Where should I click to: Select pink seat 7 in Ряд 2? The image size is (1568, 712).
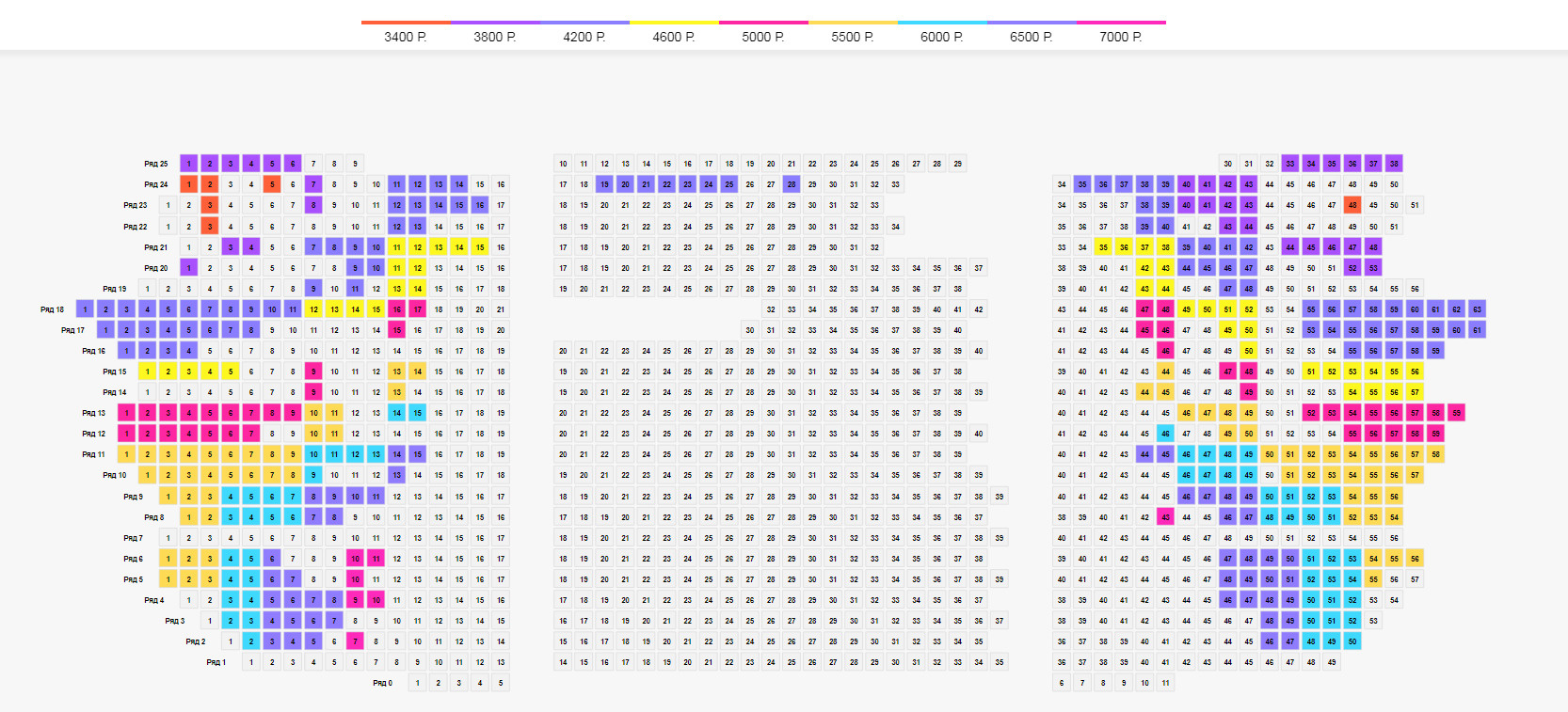point(355,641)
